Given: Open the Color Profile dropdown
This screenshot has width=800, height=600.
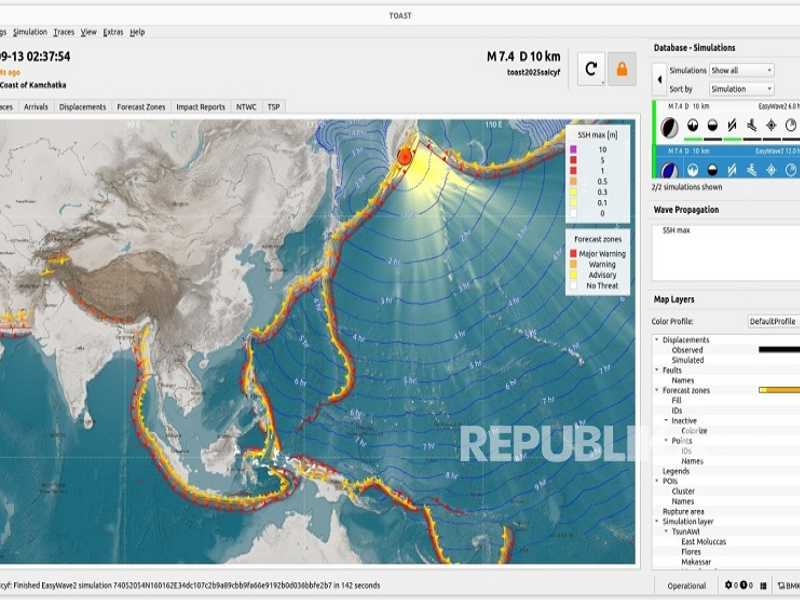Looking at the screenshot, I should coord(774,321).
